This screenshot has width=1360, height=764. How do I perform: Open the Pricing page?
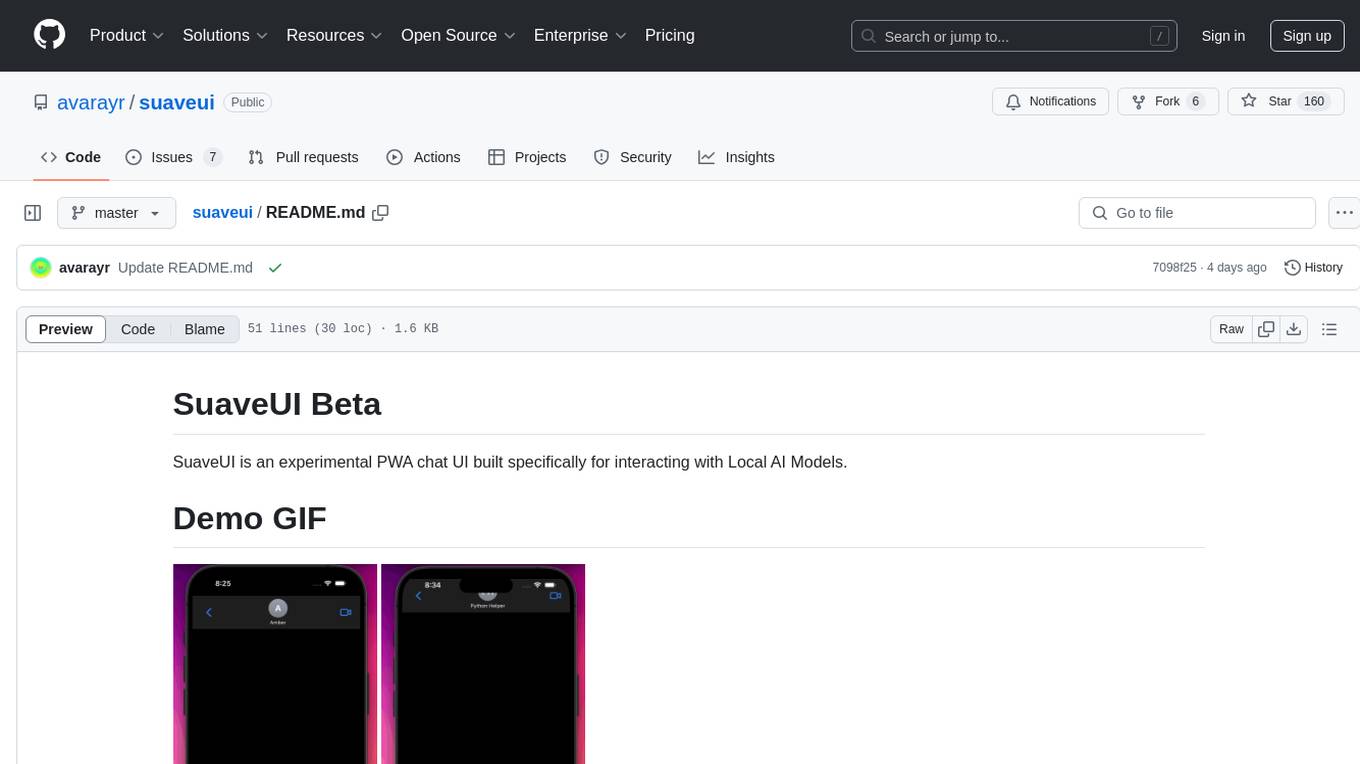point(670,35)
